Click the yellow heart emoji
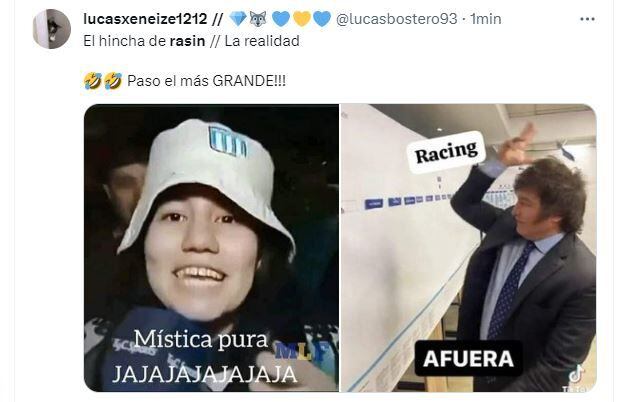The width and height of the screenshot is (629, 402). tap(302, 19)
